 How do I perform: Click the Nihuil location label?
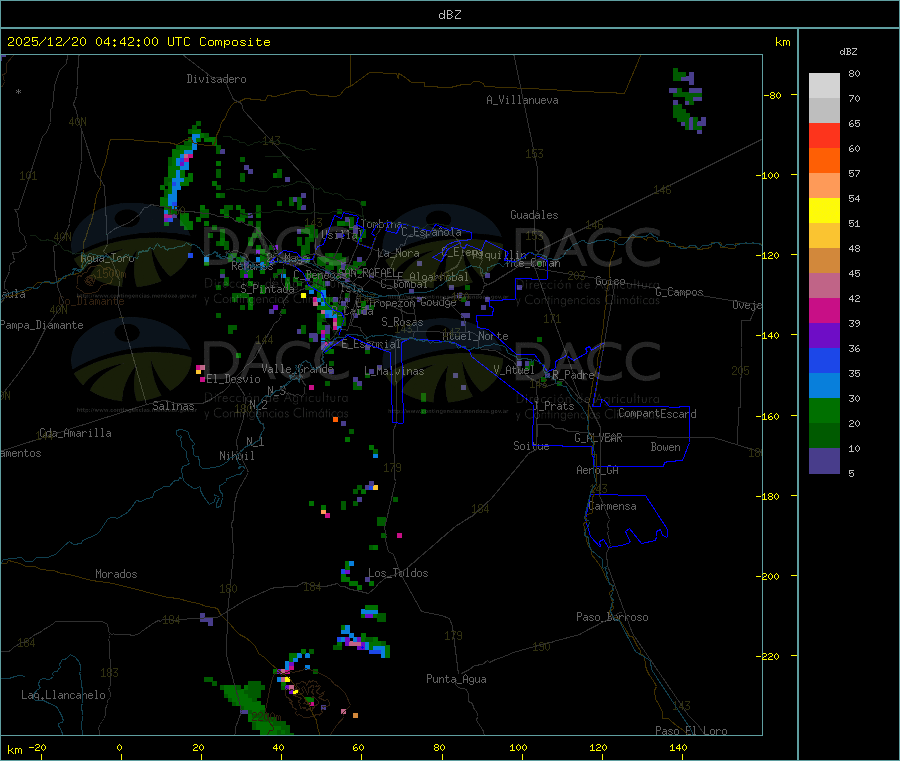click(x=236, y=456)
